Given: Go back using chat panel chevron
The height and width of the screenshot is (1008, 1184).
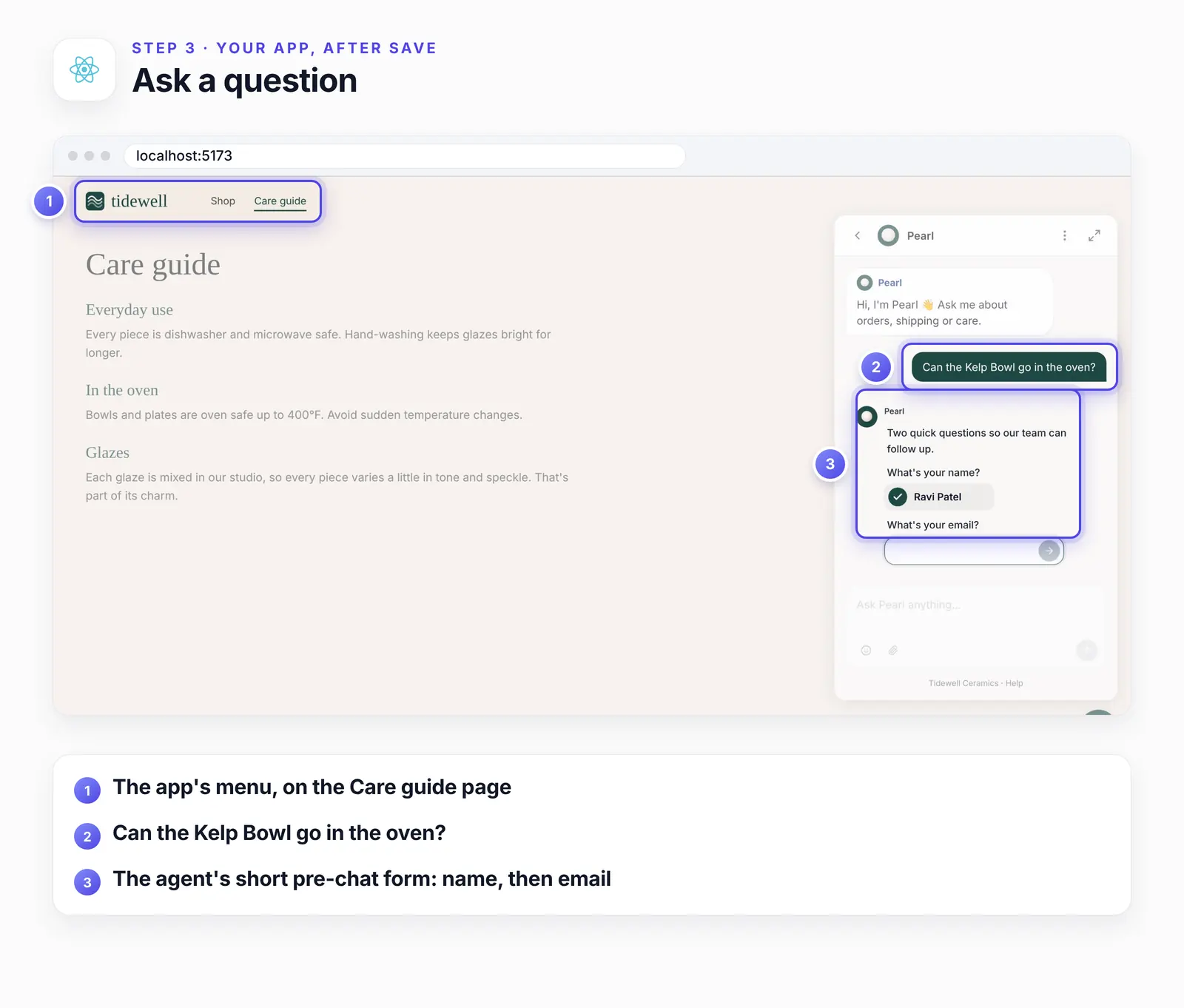Looking at the screenshot, I should [x=858, y=235].
